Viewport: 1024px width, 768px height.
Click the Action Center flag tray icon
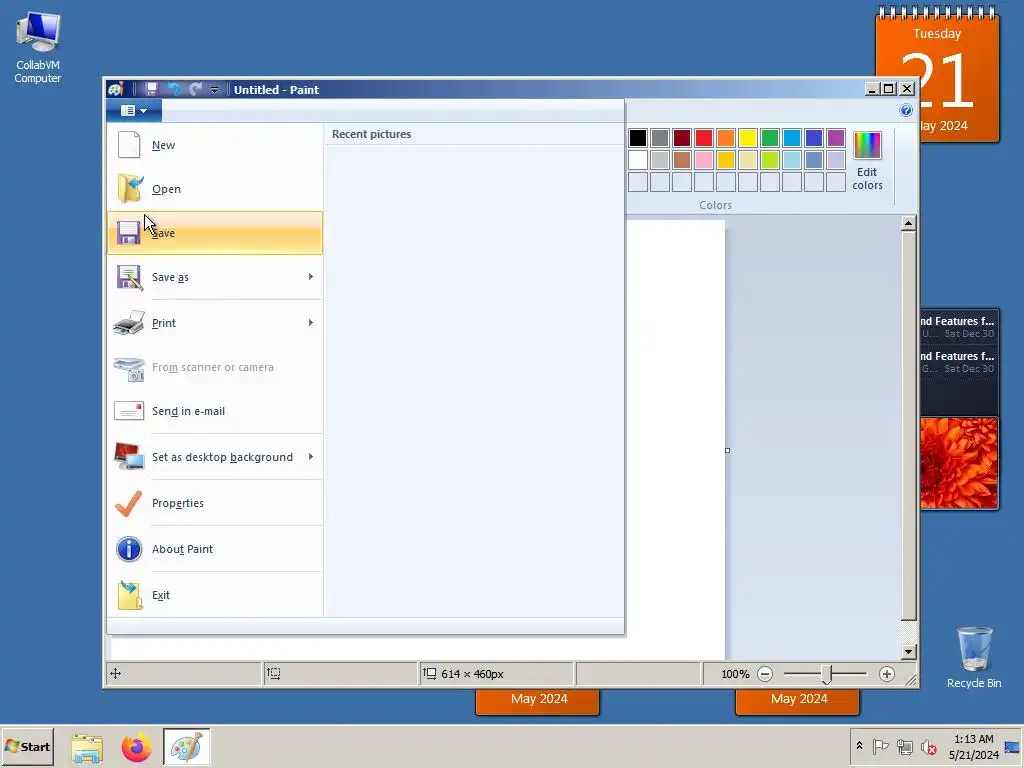[880, 746]
